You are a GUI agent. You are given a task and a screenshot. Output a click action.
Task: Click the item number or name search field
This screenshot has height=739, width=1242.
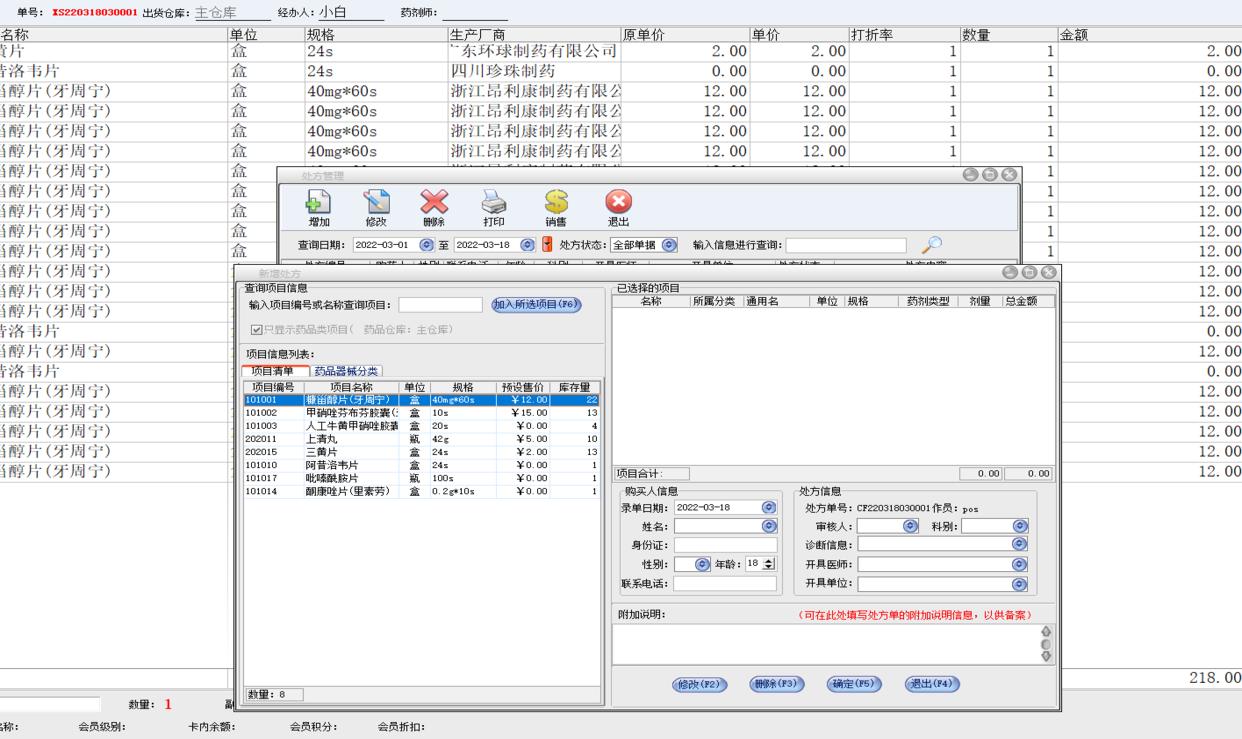440,305
